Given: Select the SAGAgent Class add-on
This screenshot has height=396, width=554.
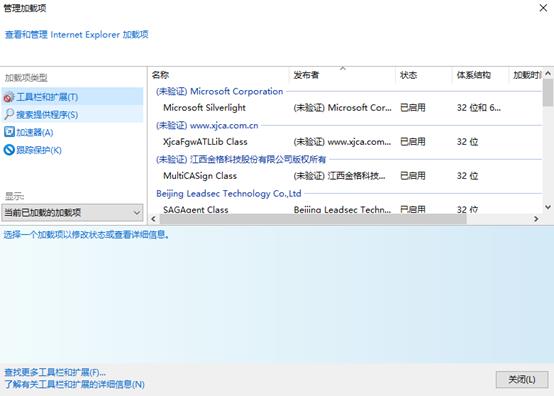Looking at the screenshot, I should tap(195, 209).
